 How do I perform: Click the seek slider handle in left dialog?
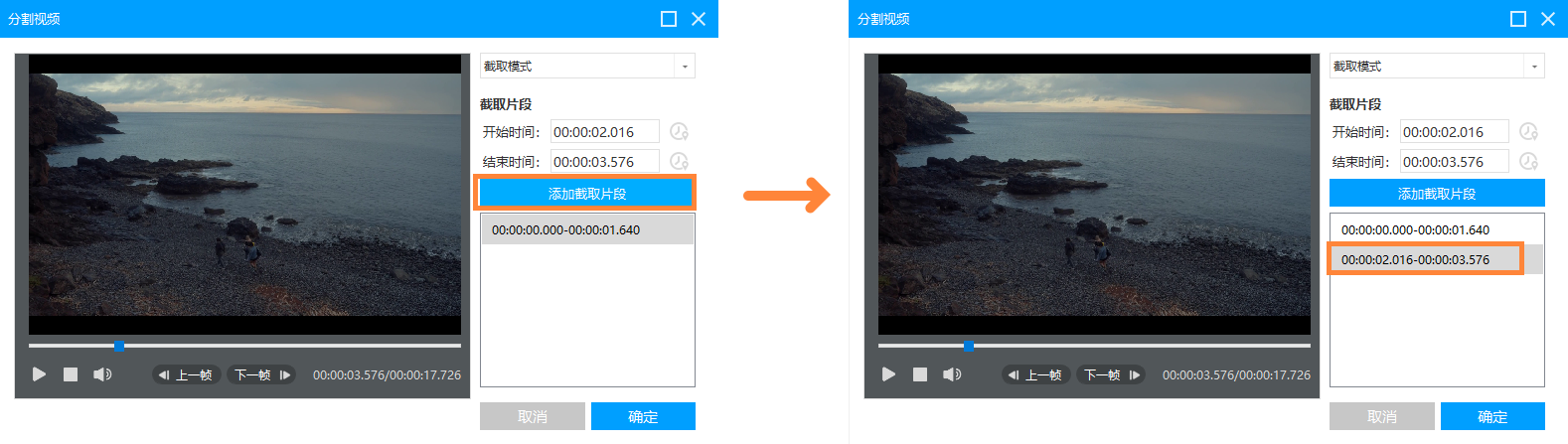point(118,346)
